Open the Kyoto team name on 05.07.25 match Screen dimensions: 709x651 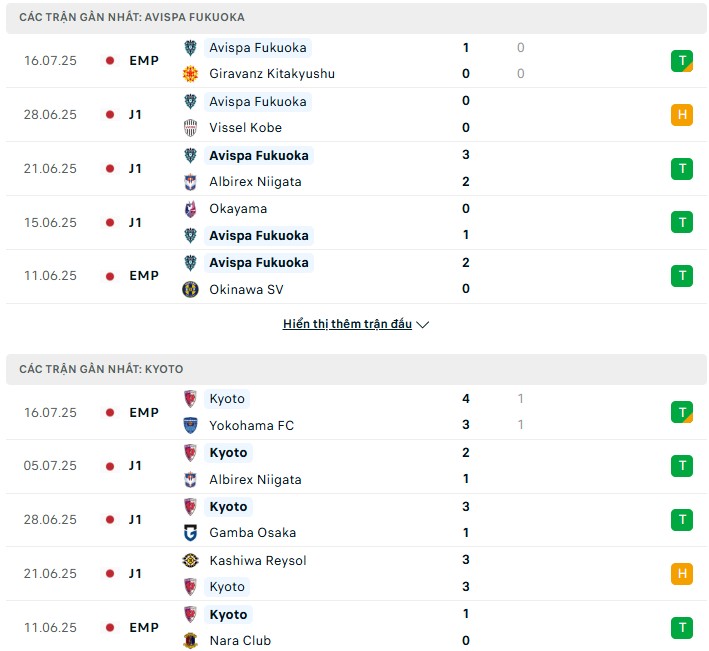click(x=228, y=453)
